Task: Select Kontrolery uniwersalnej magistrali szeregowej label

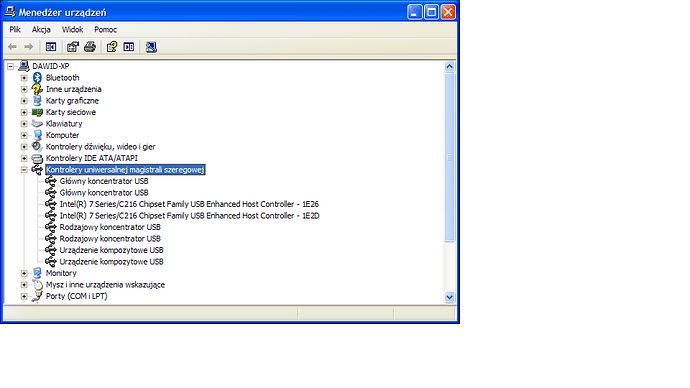Action: [x=125, y=169]
